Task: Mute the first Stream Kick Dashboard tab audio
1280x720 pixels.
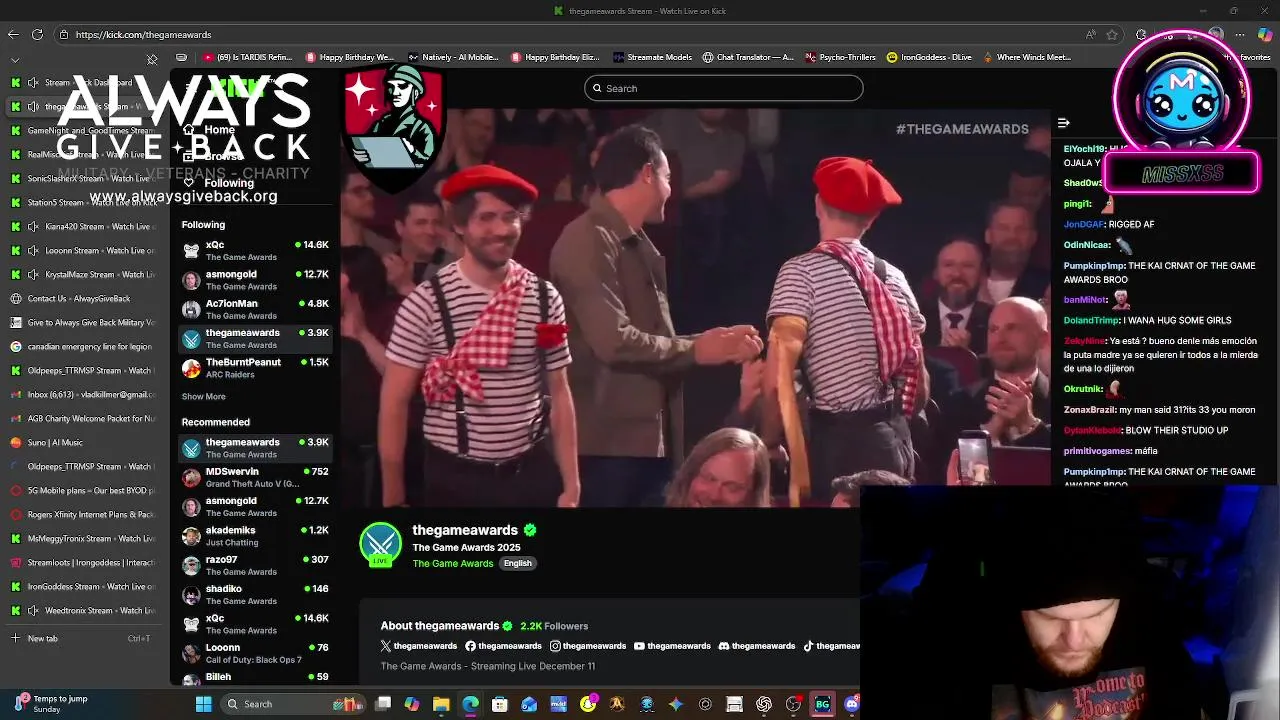Action: 34,83
